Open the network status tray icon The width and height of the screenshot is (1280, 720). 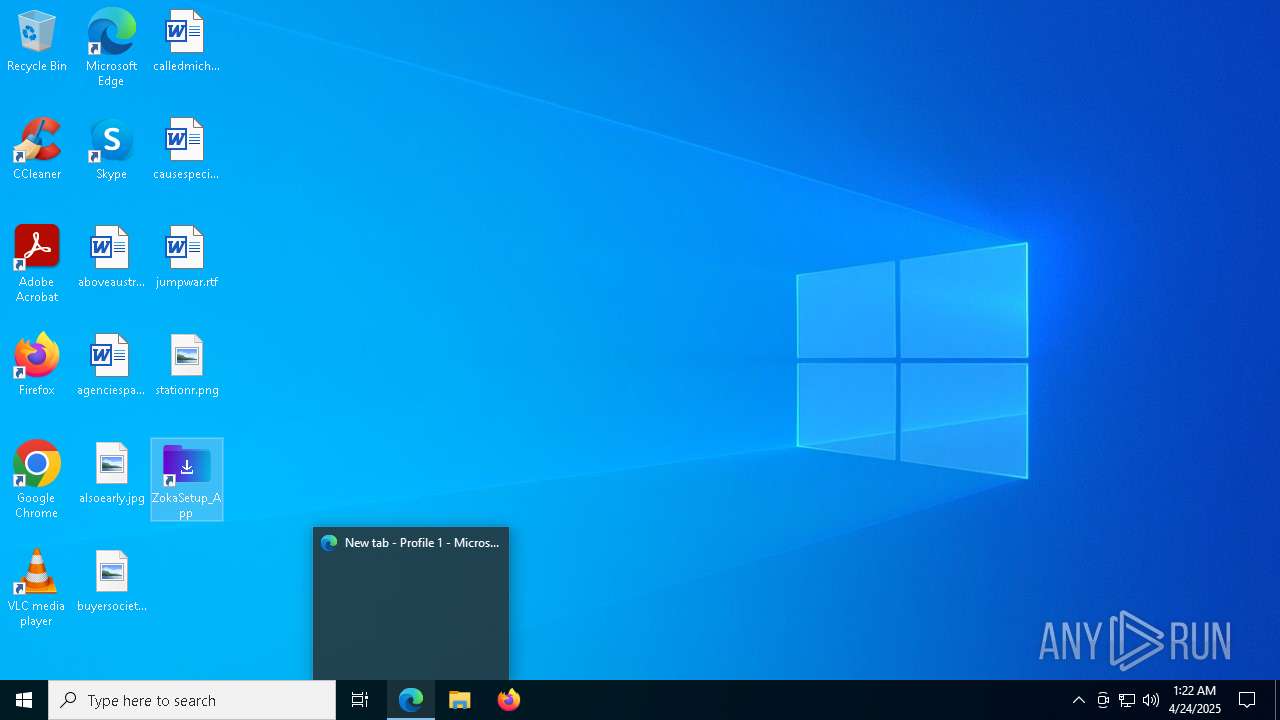(x=1127, y=700)
